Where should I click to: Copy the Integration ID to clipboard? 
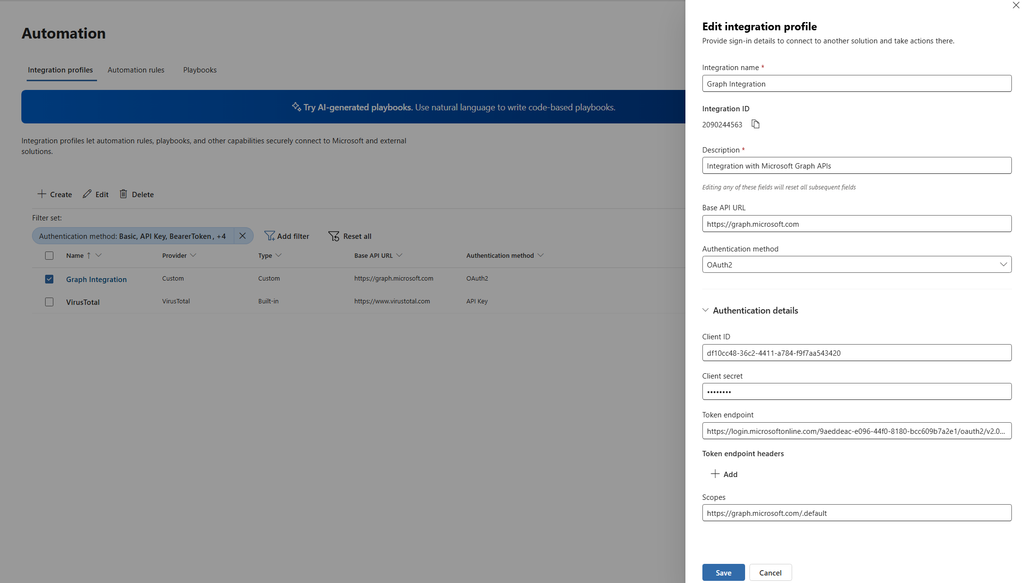[756, 124]
